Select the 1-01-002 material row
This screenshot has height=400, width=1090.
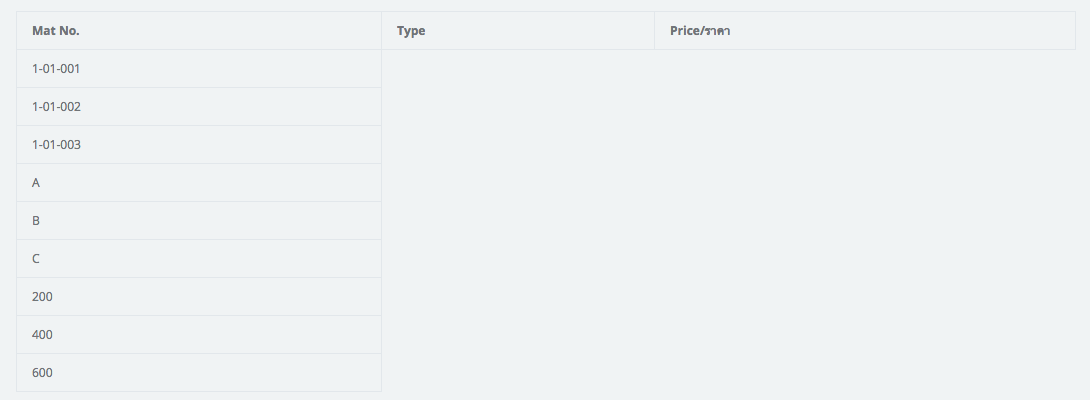tap(199, 106)
